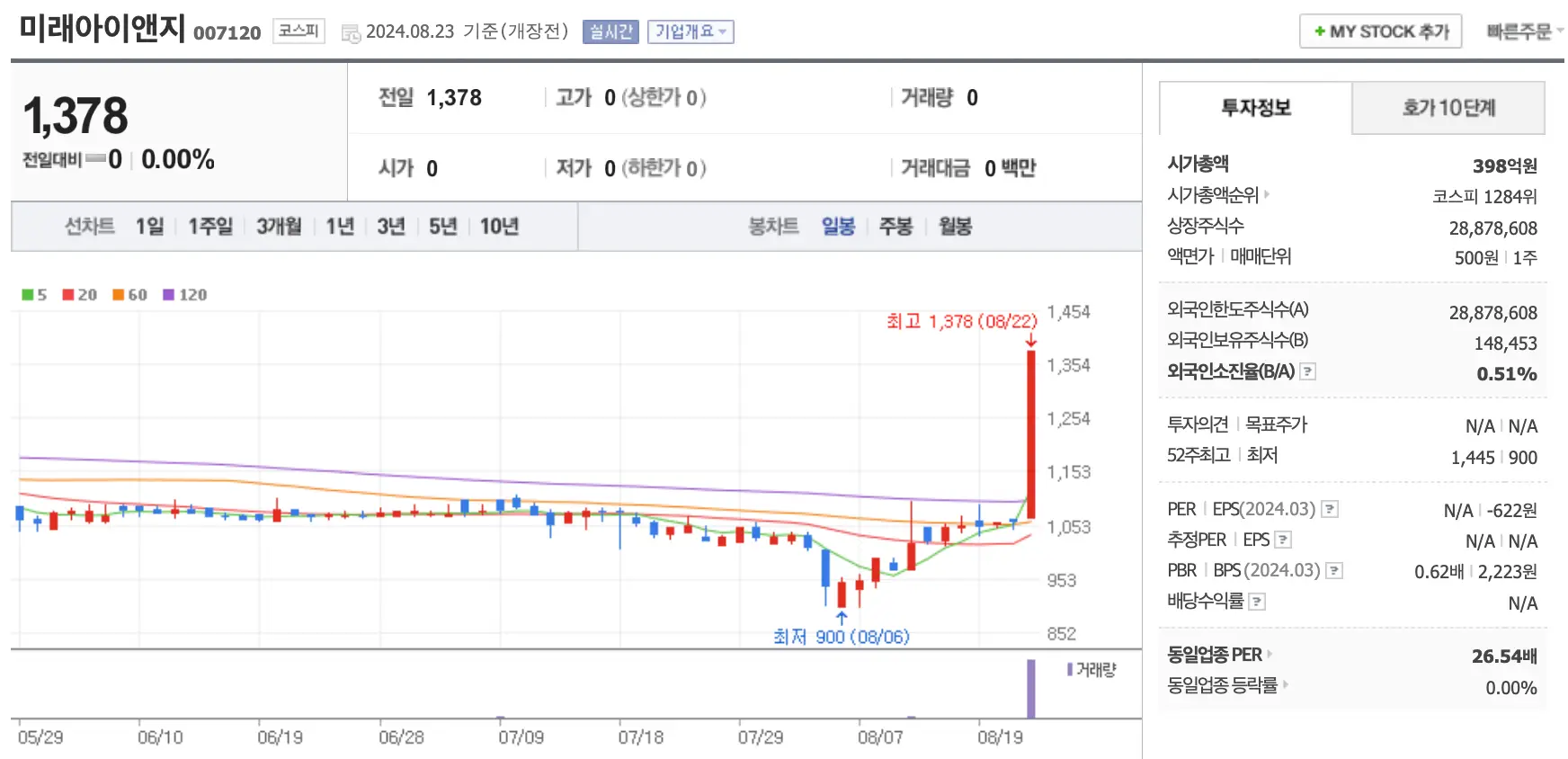Screen dimensions: 1568x759
Task: Click the 미래아이앤지 stock title
Action: click(x=102, y=29)
